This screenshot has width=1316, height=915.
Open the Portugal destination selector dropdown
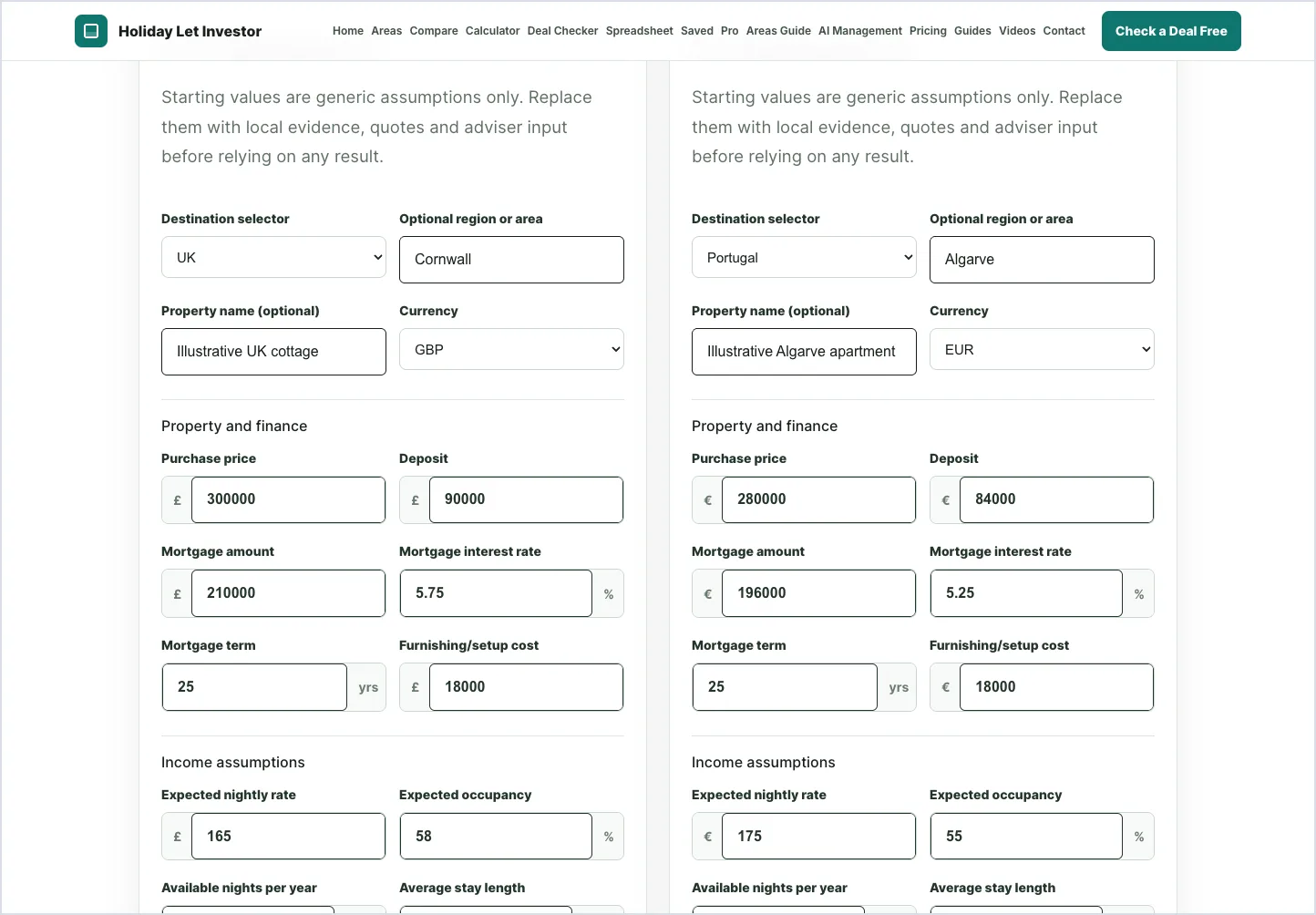804,258
